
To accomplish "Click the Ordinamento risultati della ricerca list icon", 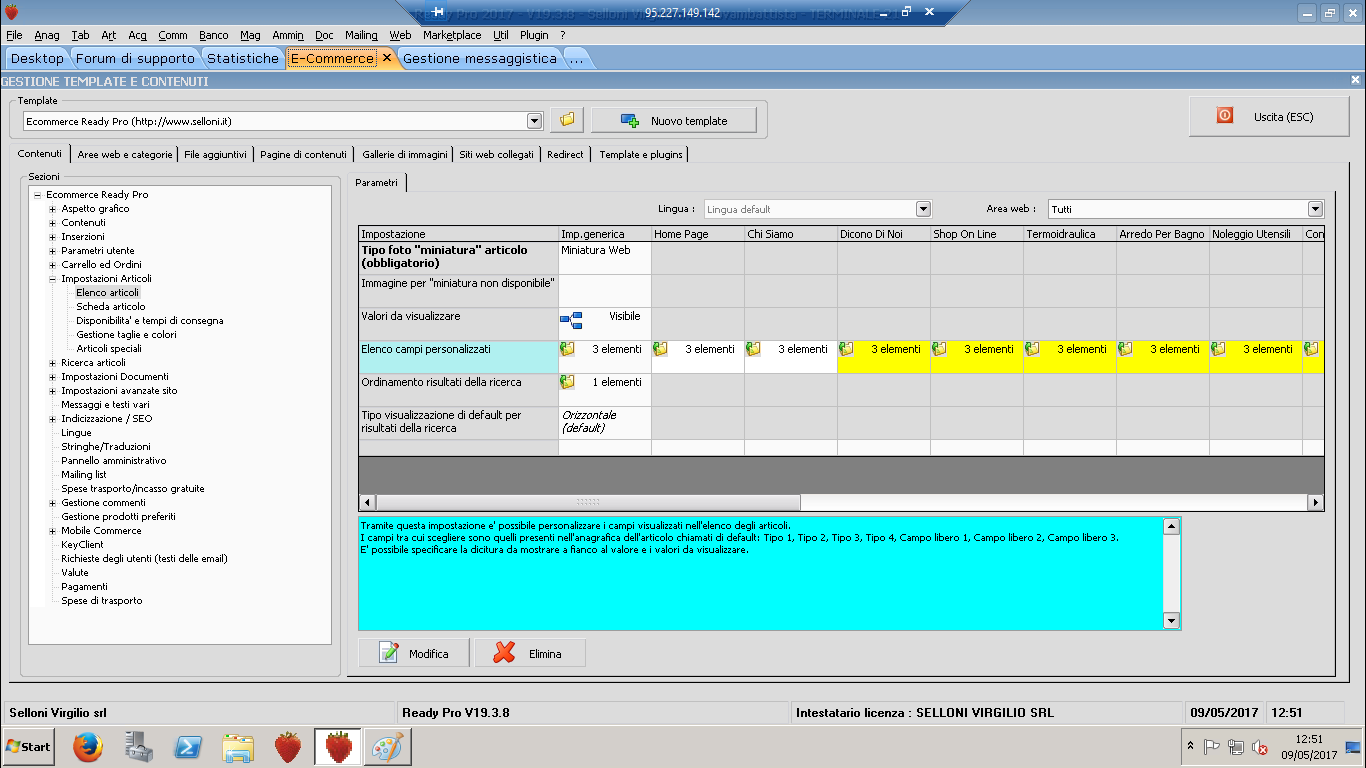I will pos(568,382).
